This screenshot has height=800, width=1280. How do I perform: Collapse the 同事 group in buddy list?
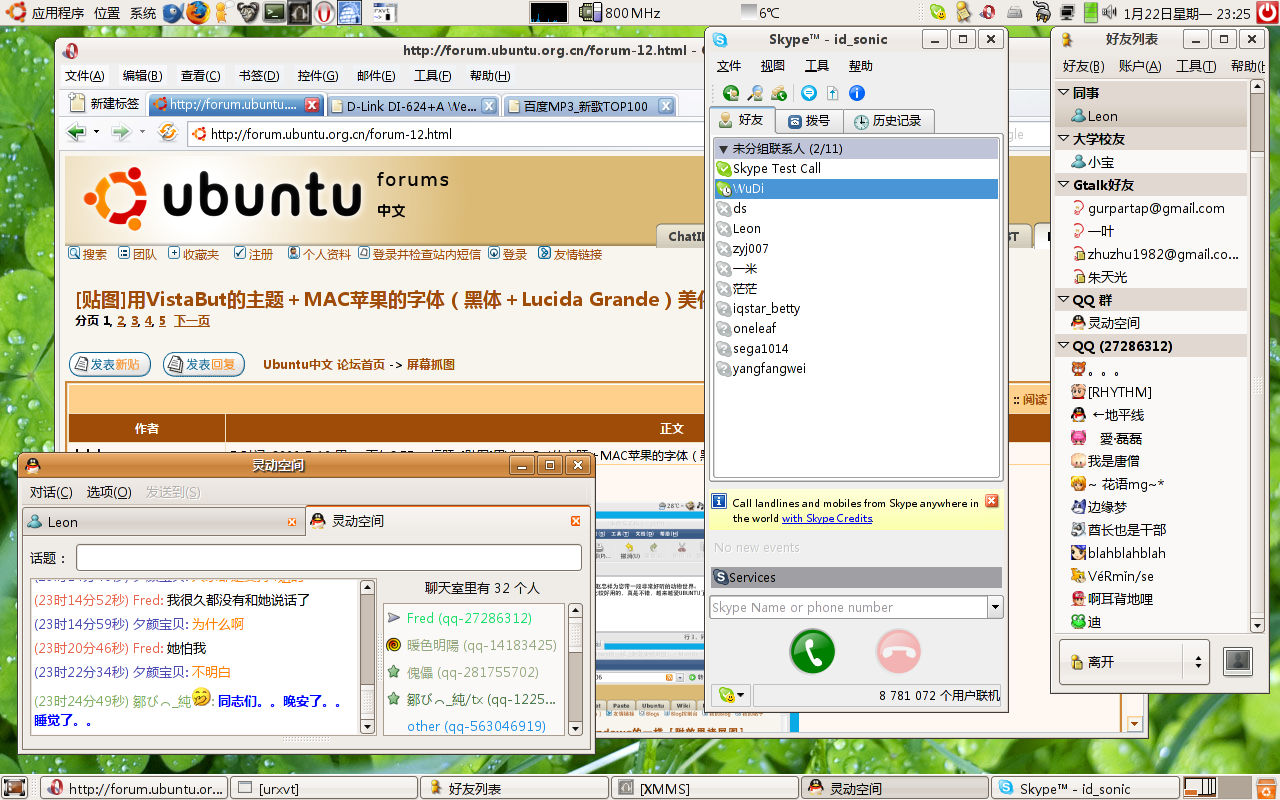pyautogui.click(x=1064, y=92)
